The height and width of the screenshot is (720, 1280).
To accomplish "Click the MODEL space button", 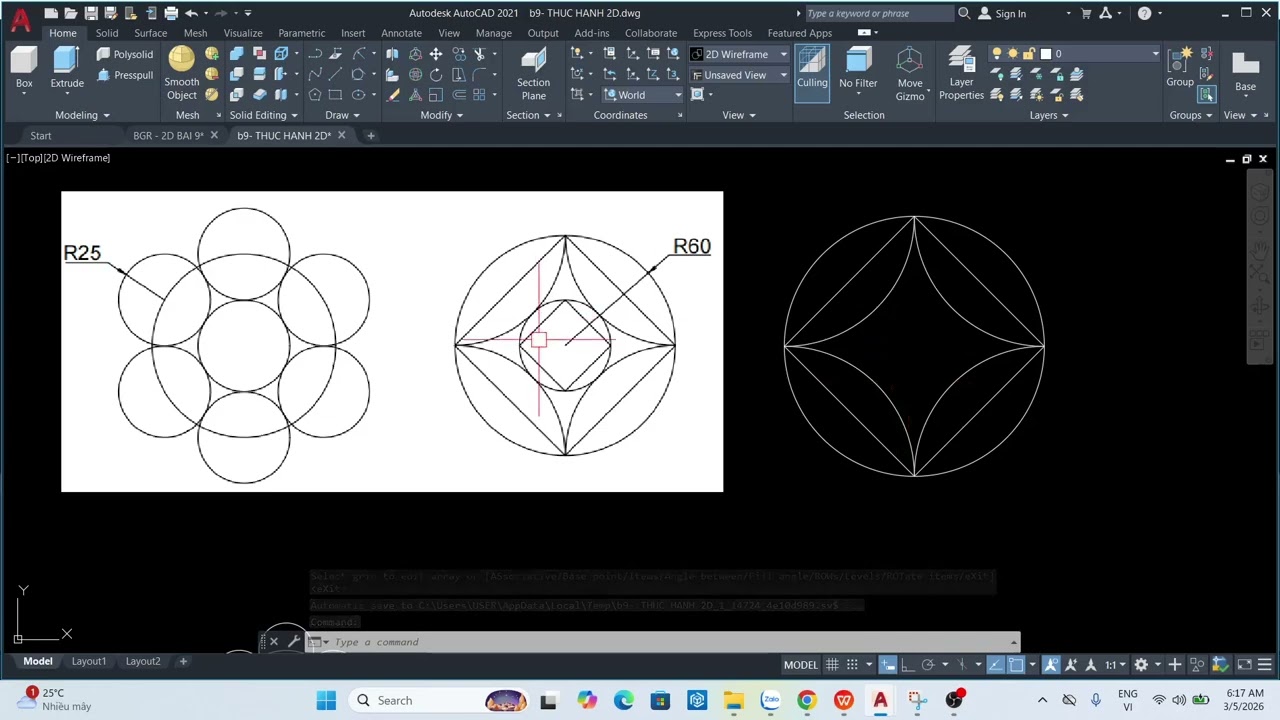I will [801, 665].
